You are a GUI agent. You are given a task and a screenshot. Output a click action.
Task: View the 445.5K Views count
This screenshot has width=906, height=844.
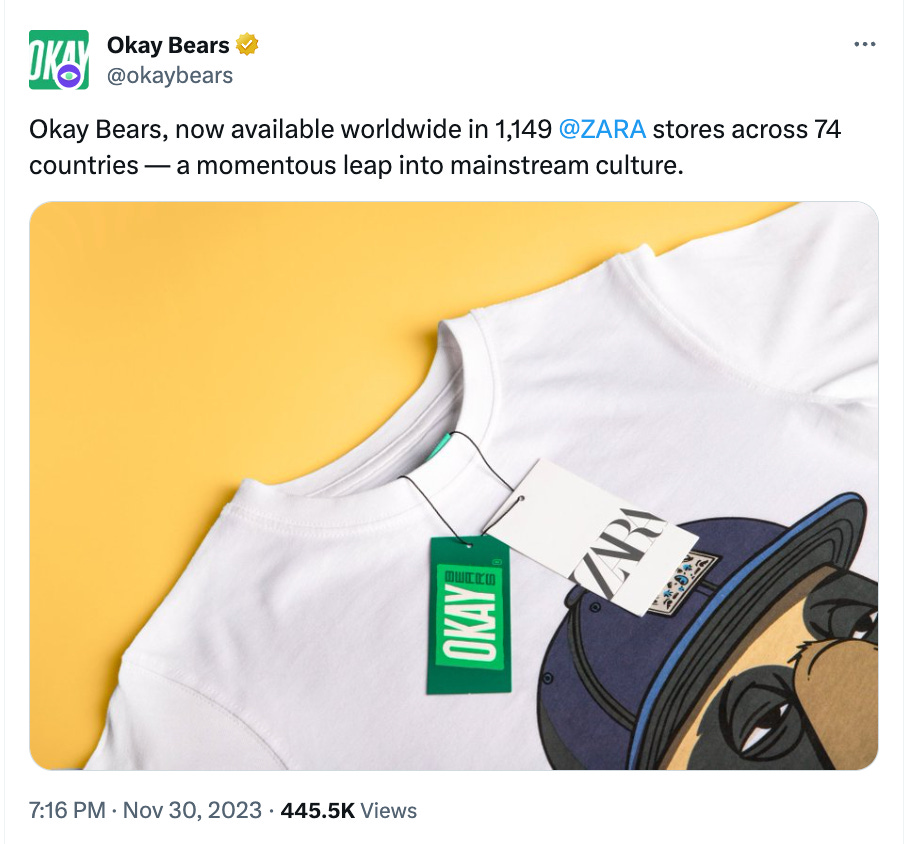(348, 810)
